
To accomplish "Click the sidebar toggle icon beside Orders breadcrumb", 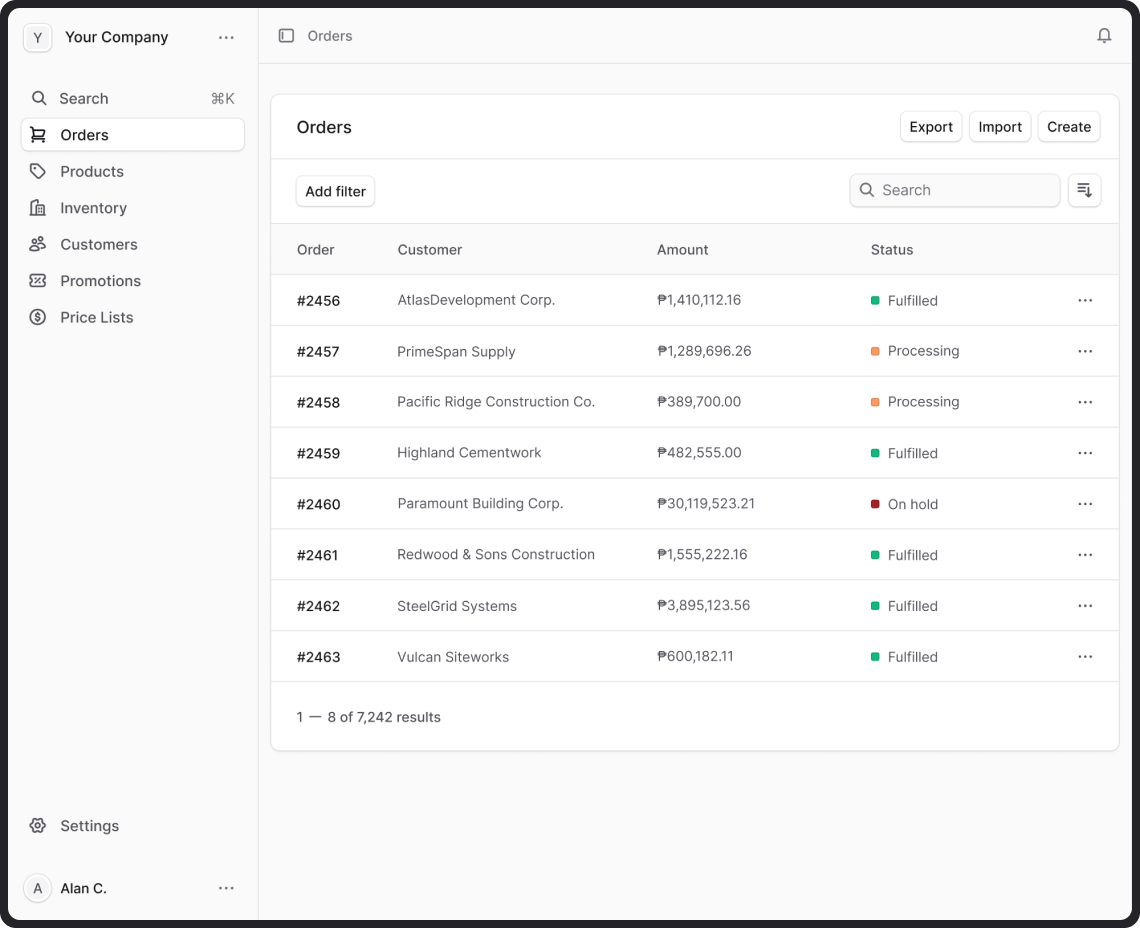I will [x=286, y=36].
